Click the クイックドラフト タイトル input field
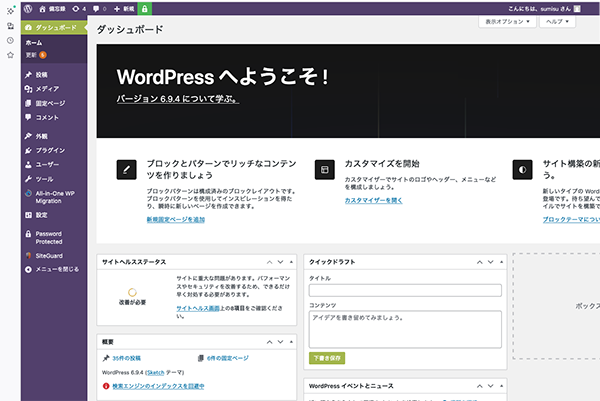Viewport: 600px width, 401px height. click(x=405, y=290)
